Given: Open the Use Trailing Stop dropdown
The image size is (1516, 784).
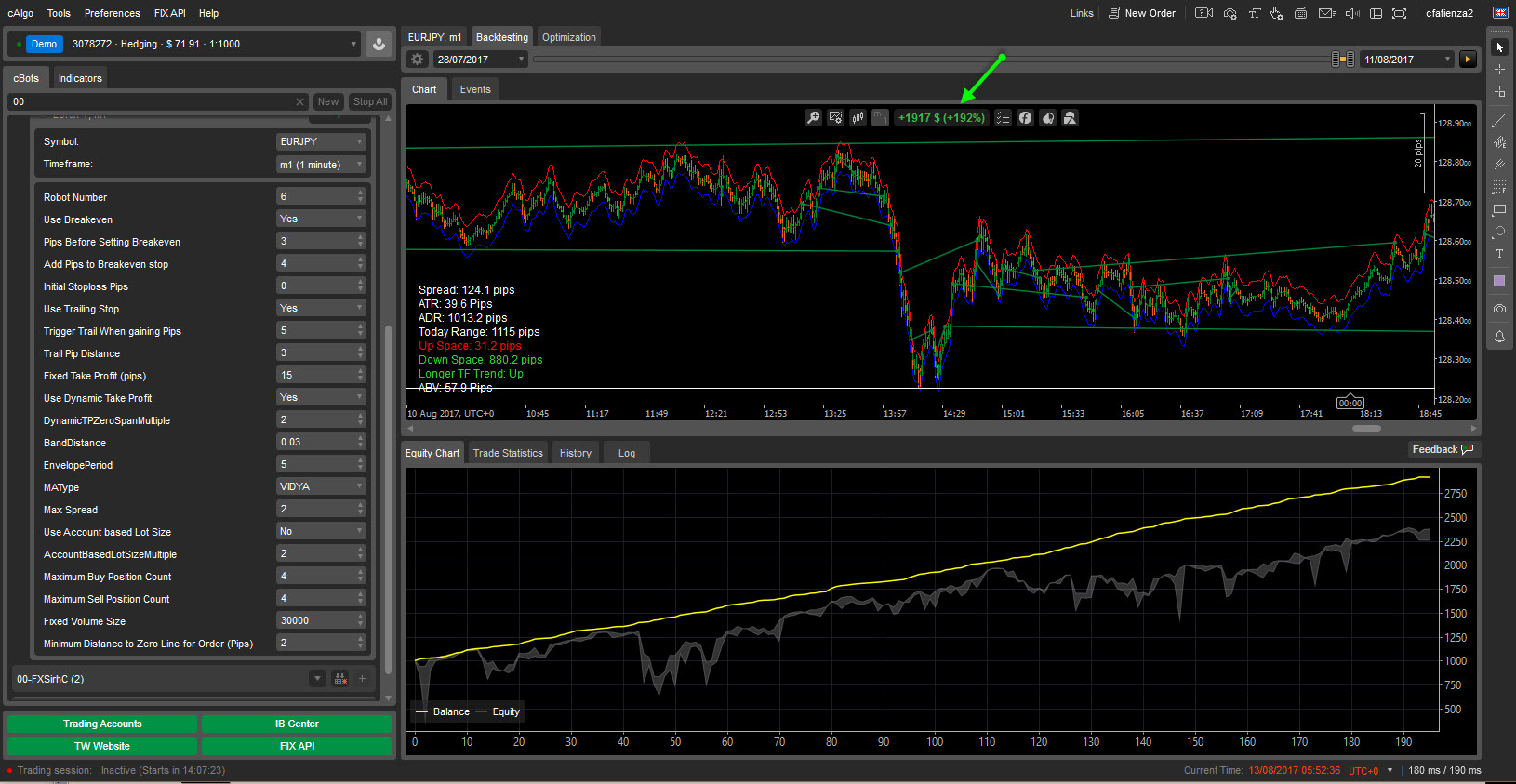Looking at the screenshot, I should tap(321, 308).
